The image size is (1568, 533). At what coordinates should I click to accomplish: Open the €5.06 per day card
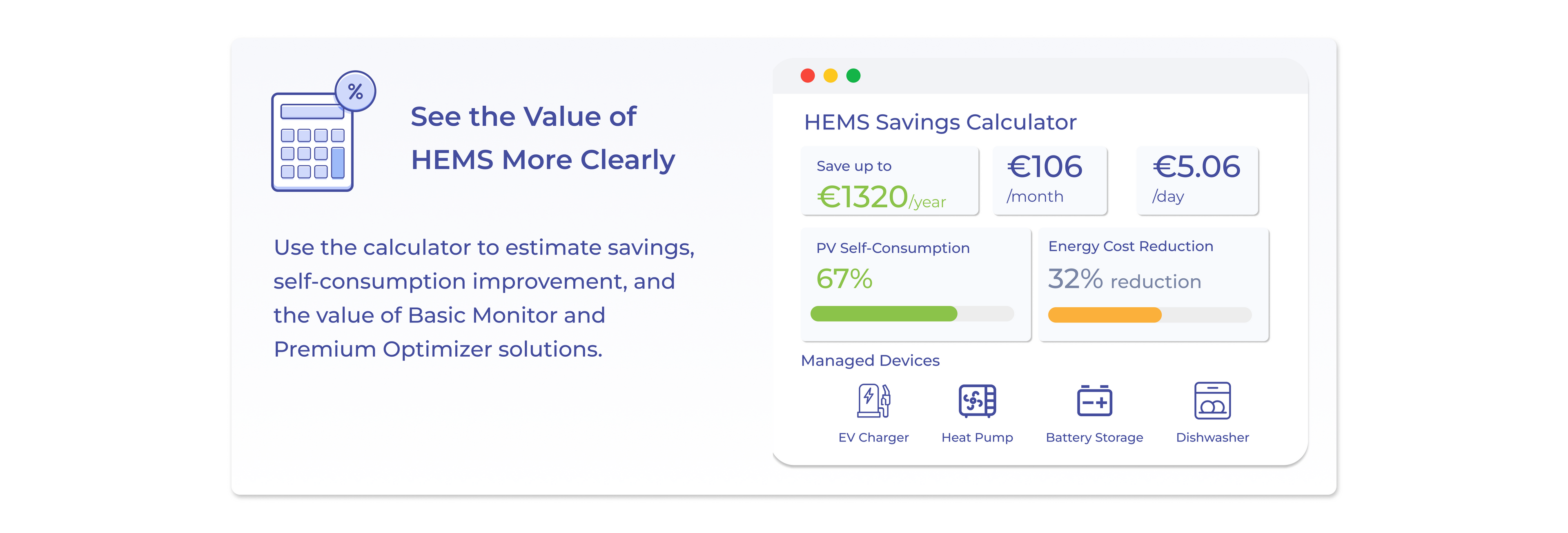click(1197, 181)
